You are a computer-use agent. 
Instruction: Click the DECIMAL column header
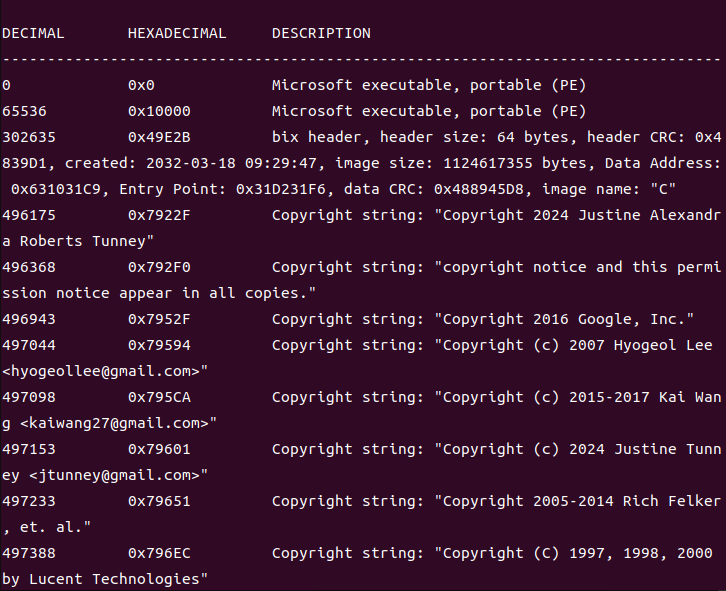[x=33, y=33]
